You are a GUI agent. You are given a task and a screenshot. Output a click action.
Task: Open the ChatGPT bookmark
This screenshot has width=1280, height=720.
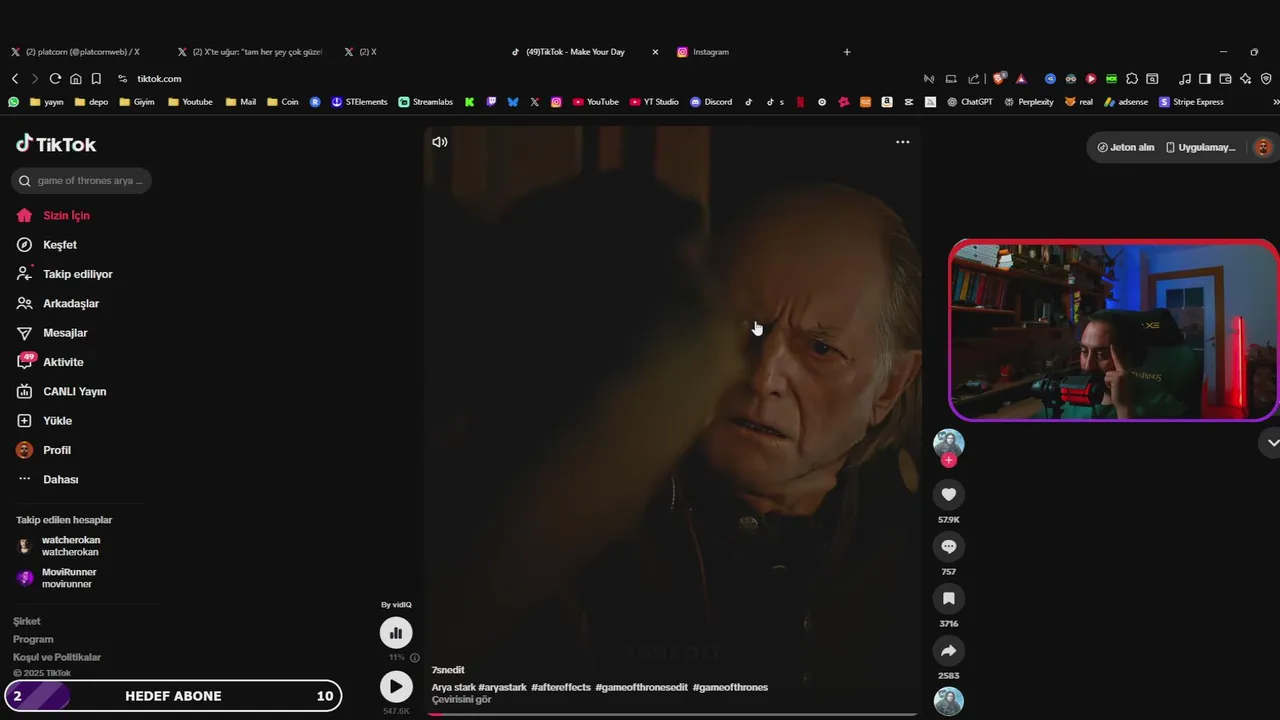coord(970,102)
